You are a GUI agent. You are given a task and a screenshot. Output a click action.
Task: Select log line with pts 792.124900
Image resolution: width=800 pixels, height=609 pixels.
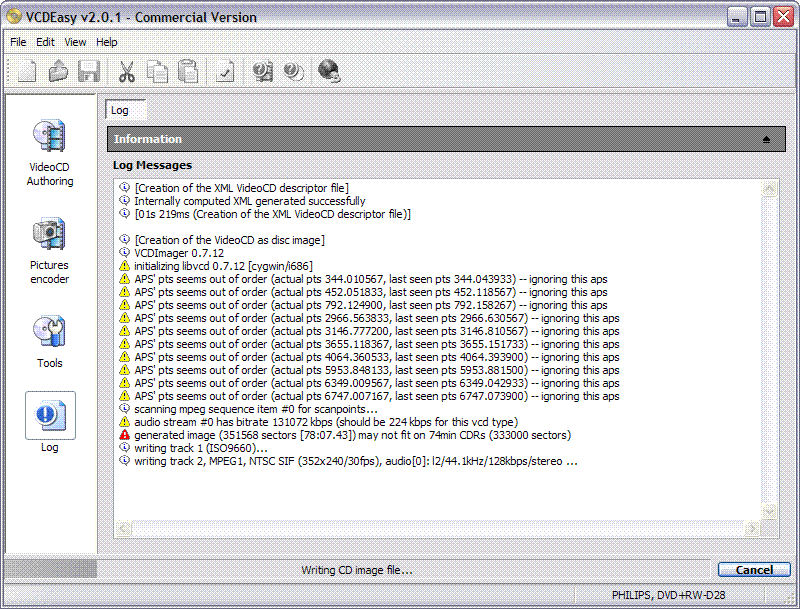tap(370, 305)
